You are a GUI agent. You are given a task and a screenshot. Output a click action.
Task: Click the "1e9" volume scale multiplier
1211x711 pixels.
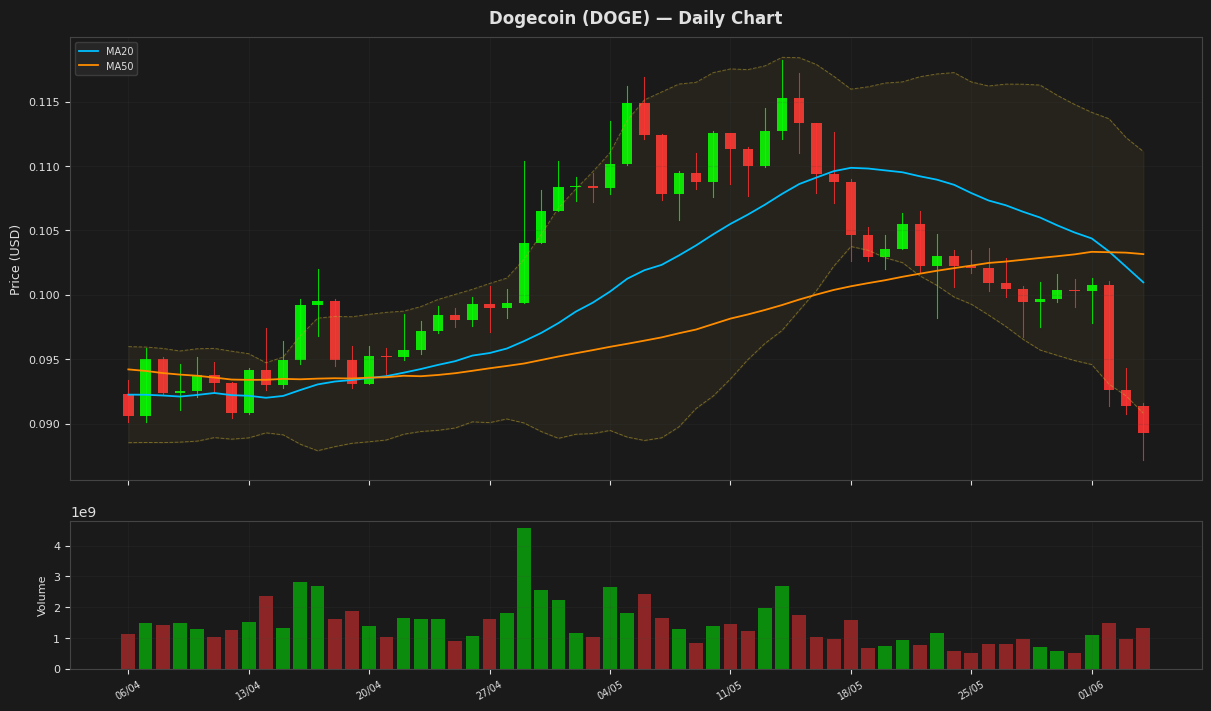pyautogui.click(x=83, y=512)
